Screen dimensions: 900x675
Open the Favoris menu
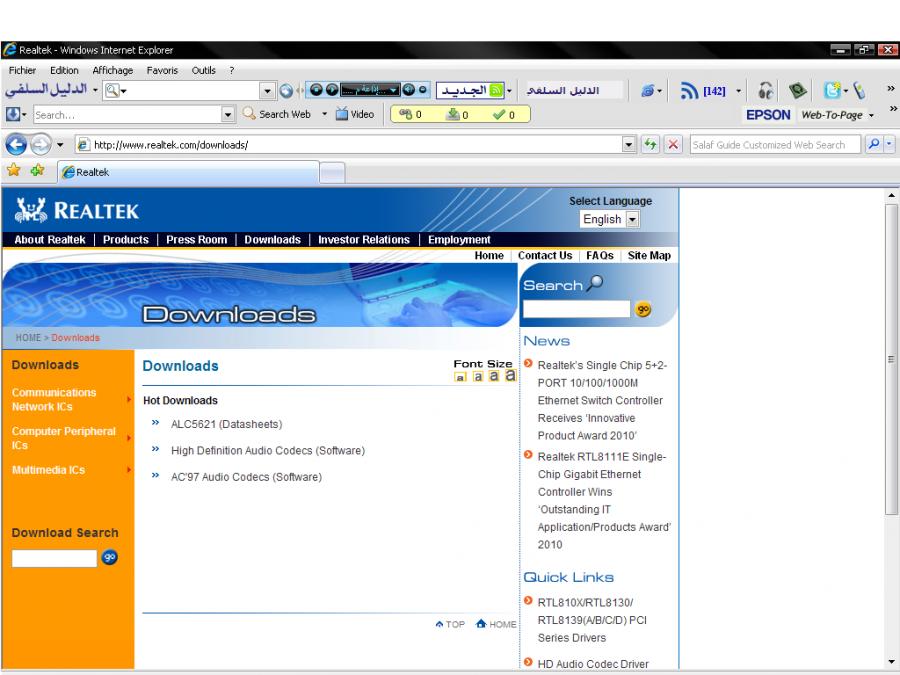click(162, 68)
